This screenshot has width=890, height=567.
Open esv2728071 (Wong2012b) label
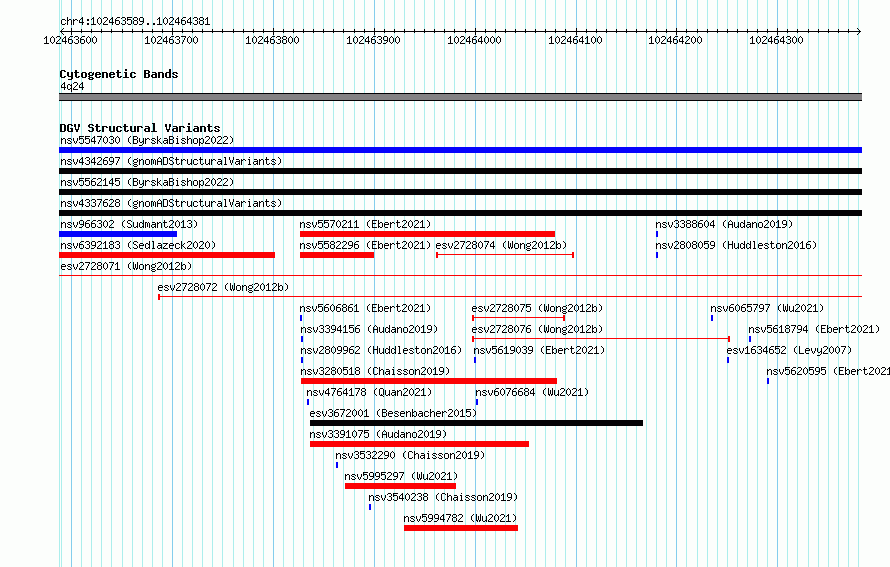pos(126,266)
